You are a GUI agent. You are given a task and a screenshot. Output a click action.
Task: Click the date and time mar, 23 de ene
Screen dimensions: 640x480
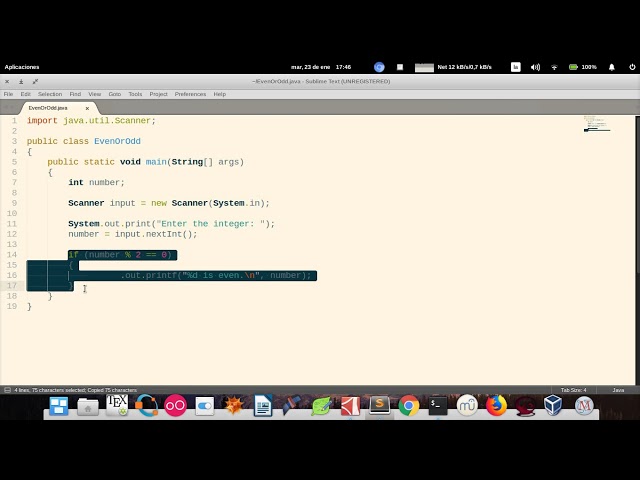pos(321,67)
